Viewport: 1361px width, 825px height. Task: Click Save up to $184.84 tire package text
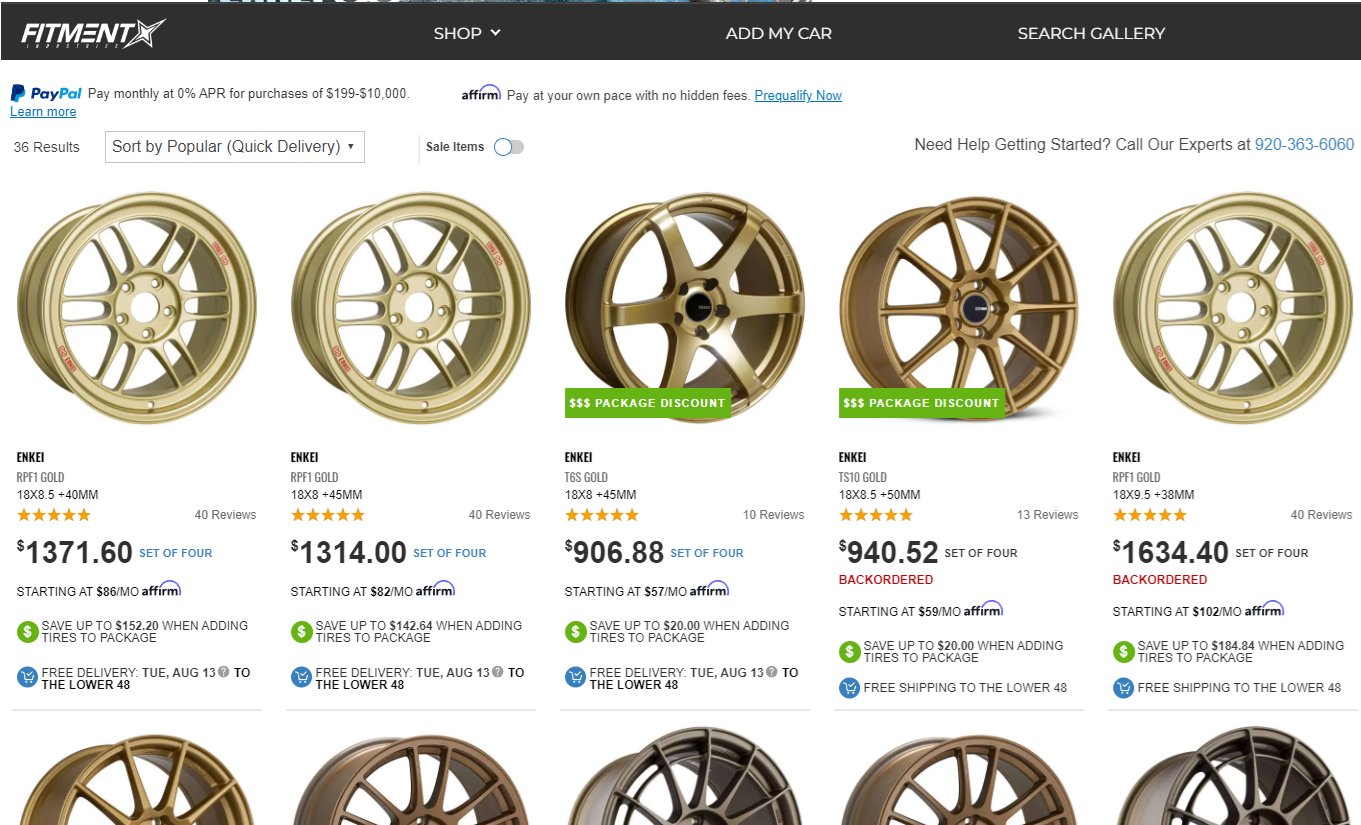(1241, 652)
